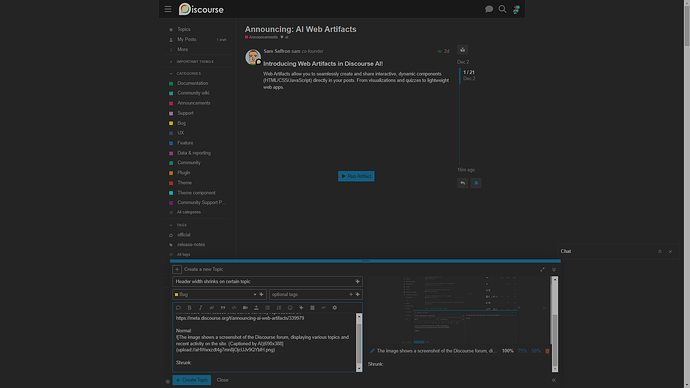Click AI sparkle icon beside Bug category
The height and width of the screenshot is (388, 690).
(x=261, y=294)
